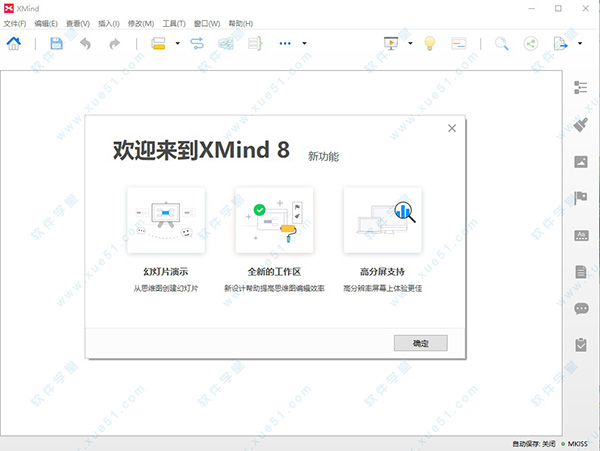The height and width of the screenshot is (451, 600).
Task: Open the Outline panel in right sidebar
Action: (580, 88)
